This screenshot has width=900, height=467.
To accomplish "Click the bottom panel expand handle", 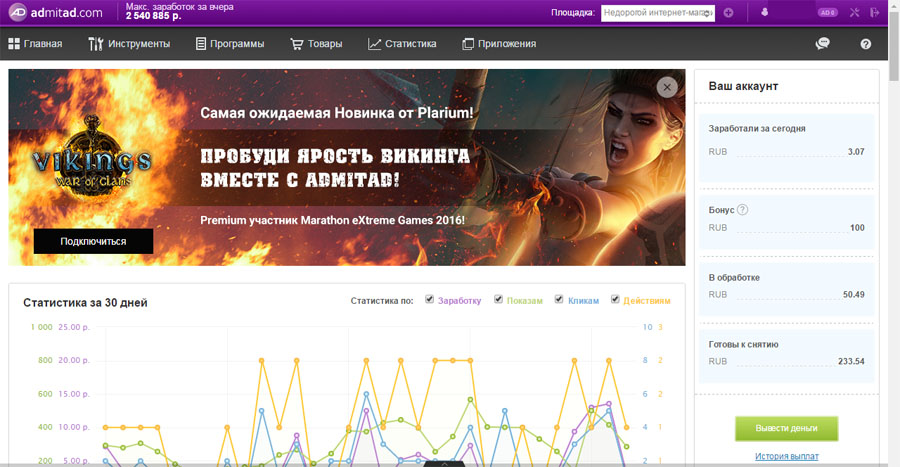I will (x=444, y=464).
